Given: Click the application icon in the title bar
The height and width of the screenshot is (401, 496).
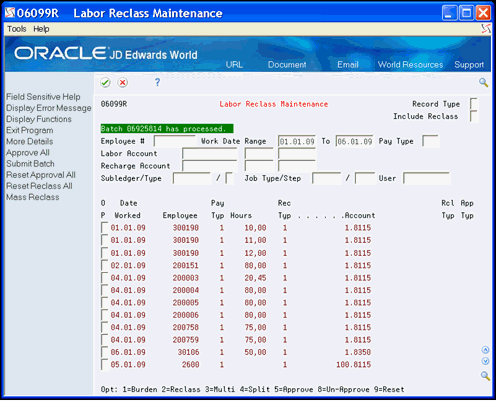Looking at the screenshot, I should 10,13.
